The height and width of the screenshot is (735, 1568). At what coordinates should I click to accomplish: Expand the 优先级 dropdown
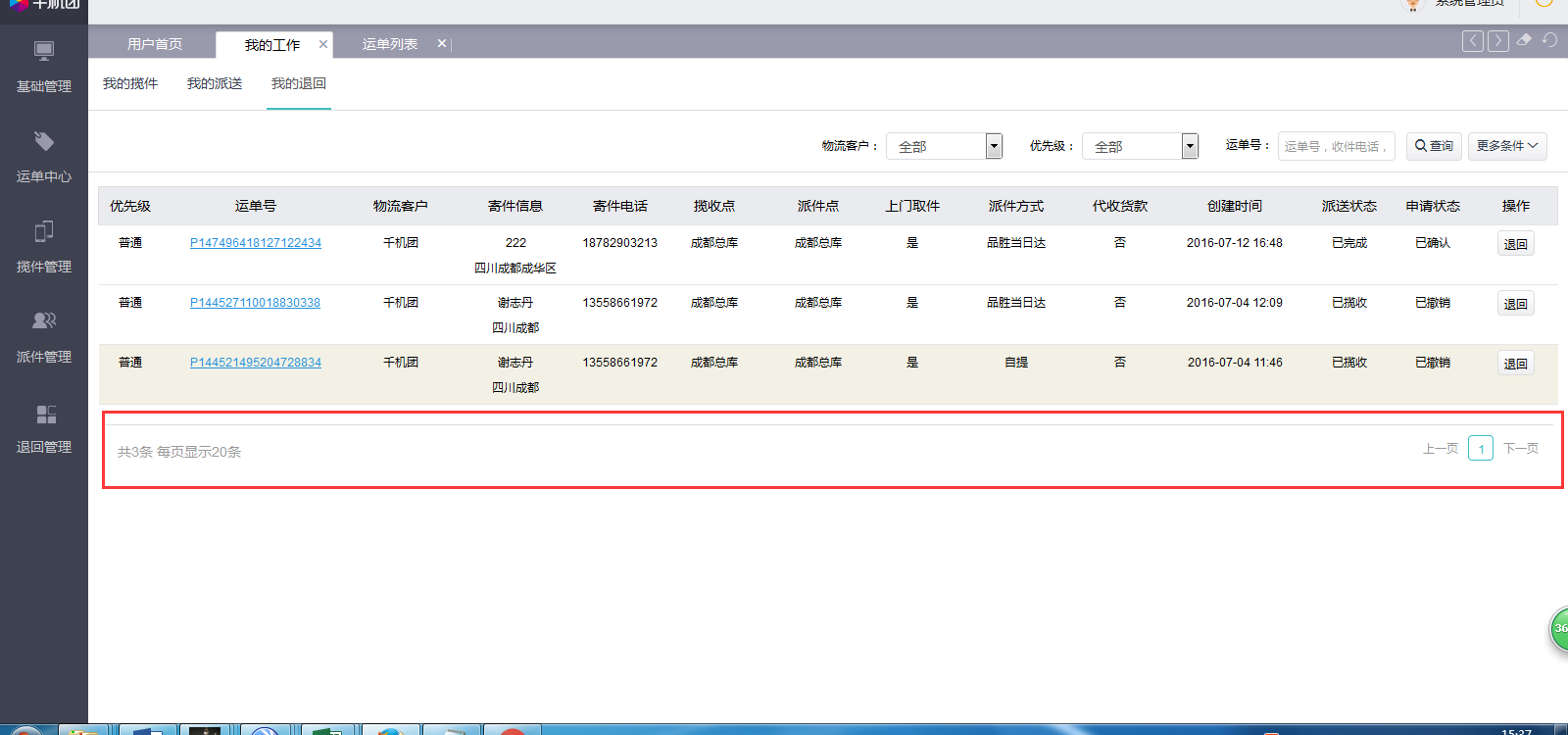pyautogui.click(x=1190, y=146)
